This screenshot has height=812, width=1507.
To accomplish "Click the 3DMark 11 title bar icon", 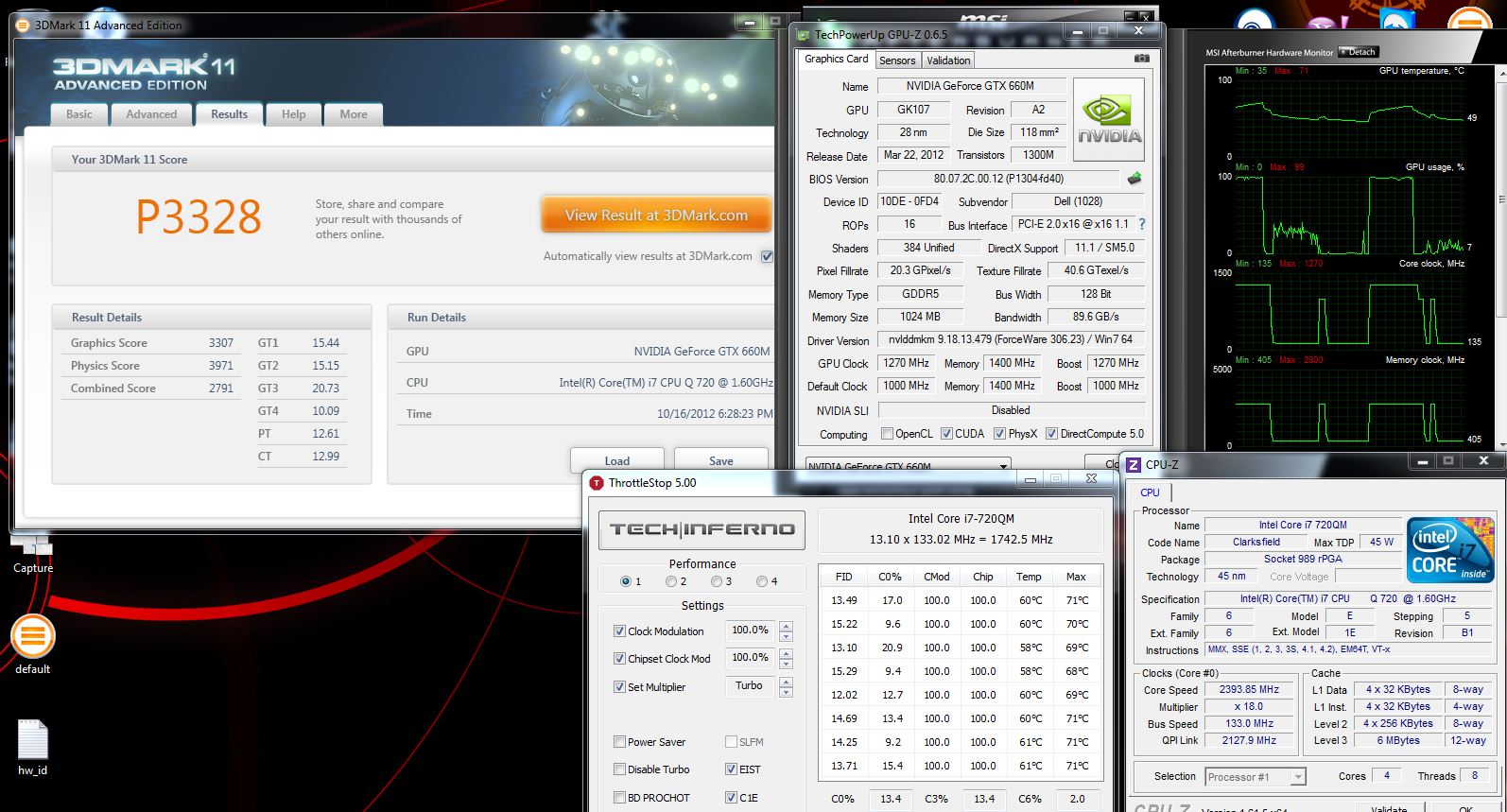I will click(24, 26).
